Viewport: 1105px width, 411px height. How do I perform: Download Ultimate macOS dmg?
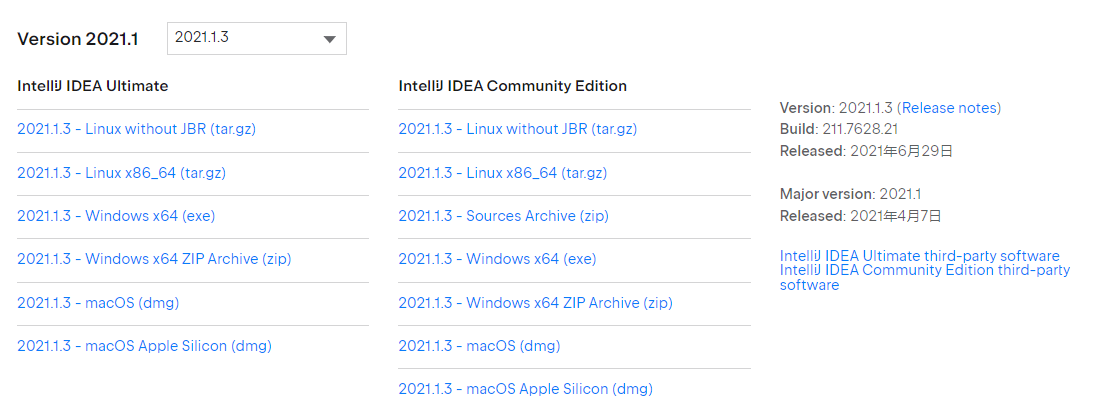98,302
